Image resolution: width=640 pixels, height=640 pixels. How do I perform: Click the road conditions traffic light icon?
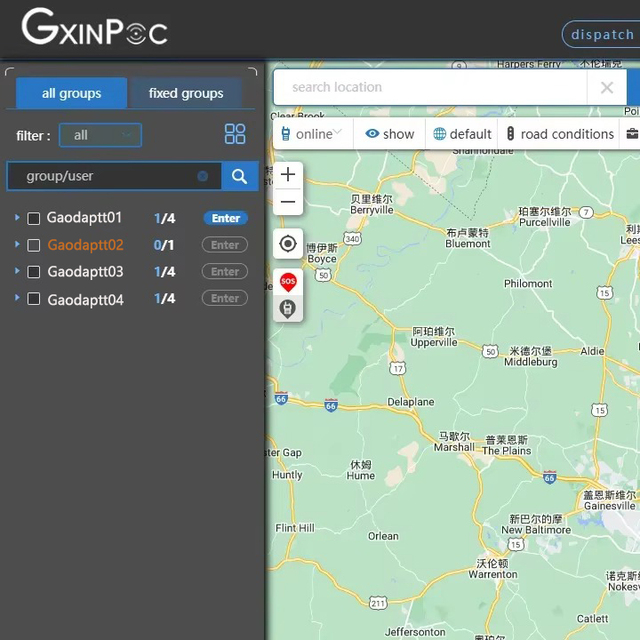point(510,134)
